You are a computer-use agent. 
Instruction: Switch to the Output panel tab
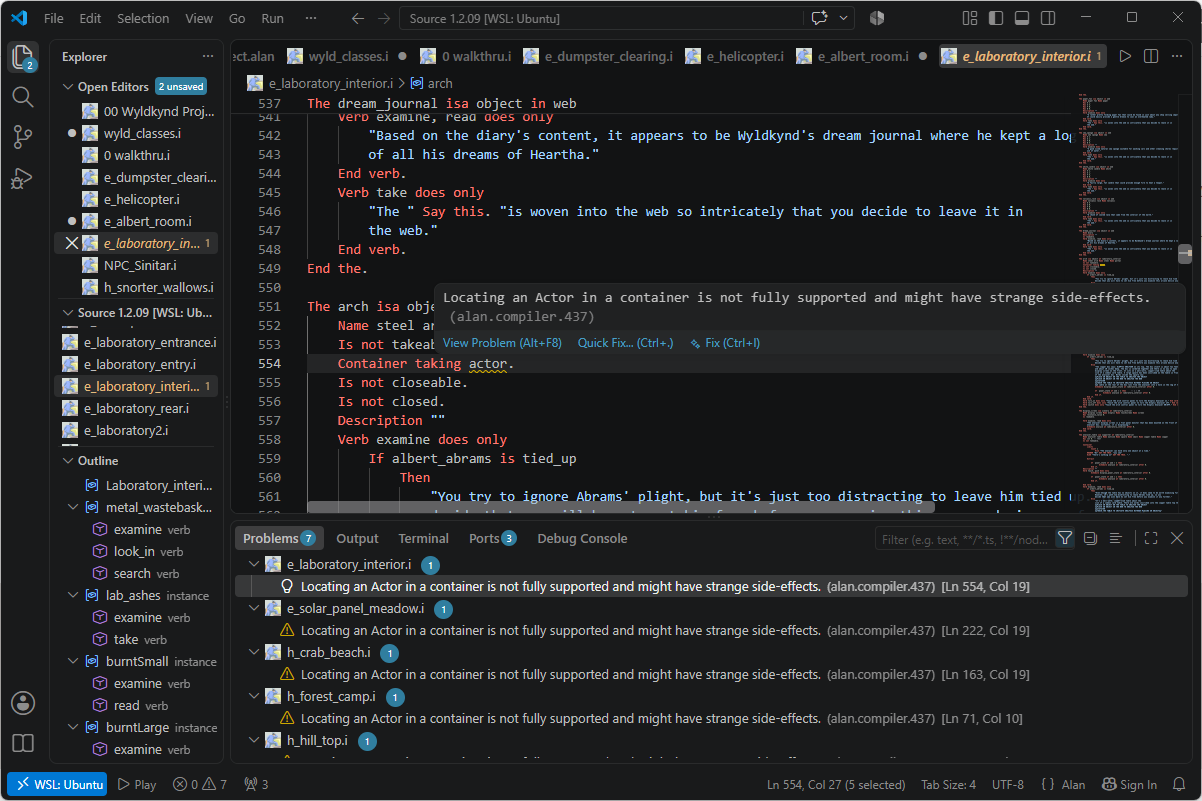tap(357, 538)
